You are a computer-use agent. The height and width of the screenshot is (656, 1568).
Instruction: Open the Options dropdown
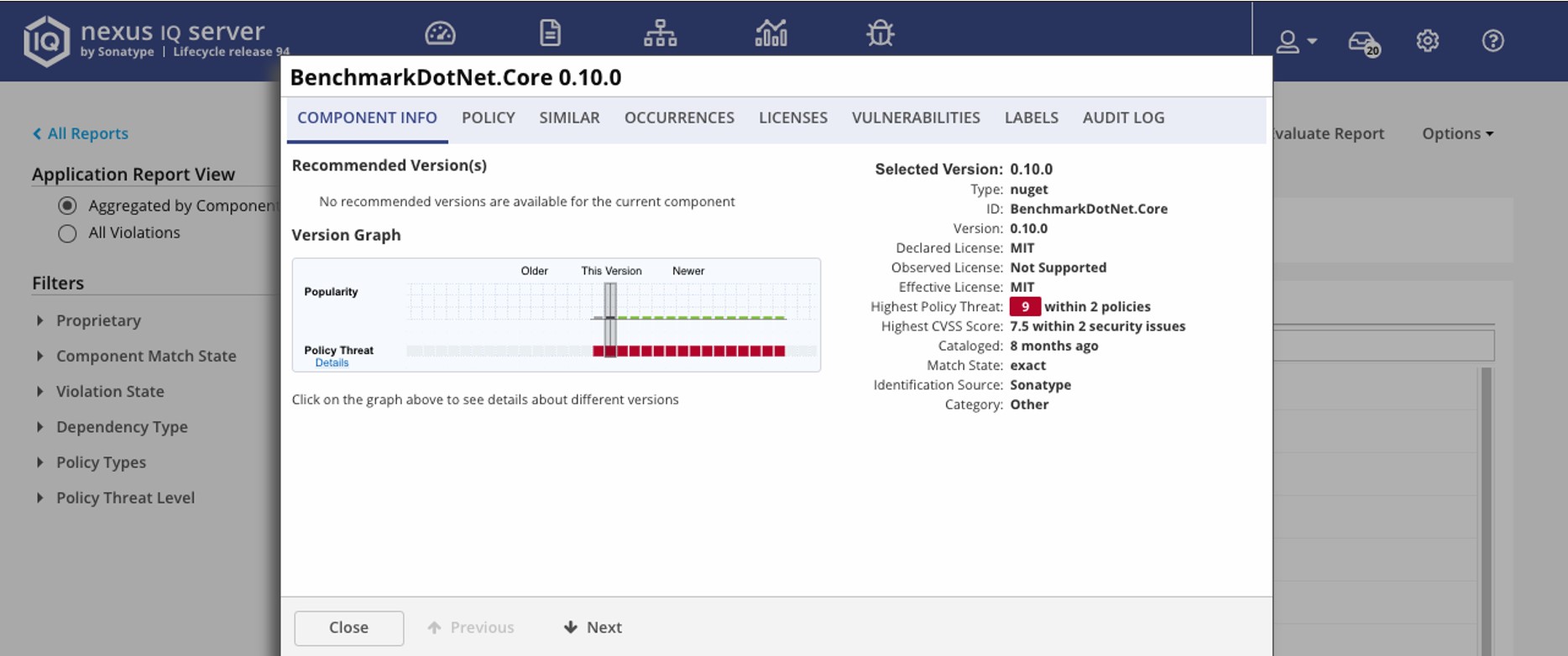pyautogui.click(x=1457, y=133)
